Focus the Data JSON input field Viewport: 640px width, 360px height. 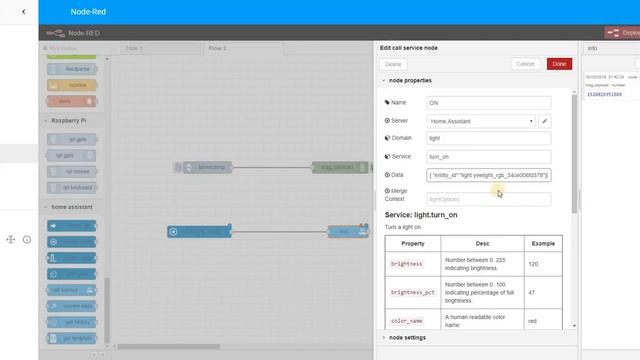[x=489, y=175]
